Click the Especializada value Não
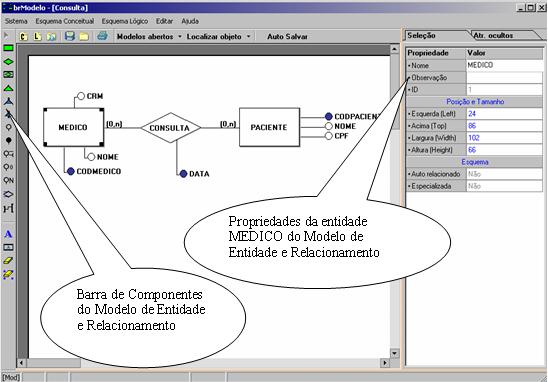 point(504,186)
